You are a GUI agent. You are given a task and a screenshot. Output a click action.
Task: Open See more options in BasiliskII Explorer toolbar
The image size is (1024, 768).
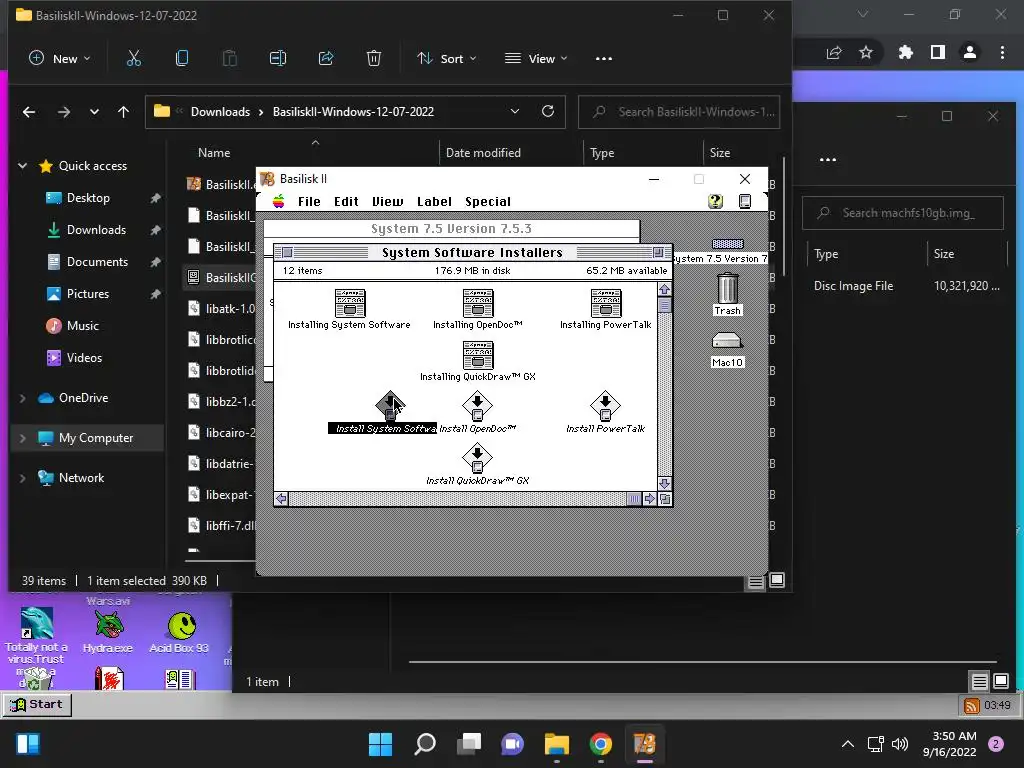[x=604, y=59]
